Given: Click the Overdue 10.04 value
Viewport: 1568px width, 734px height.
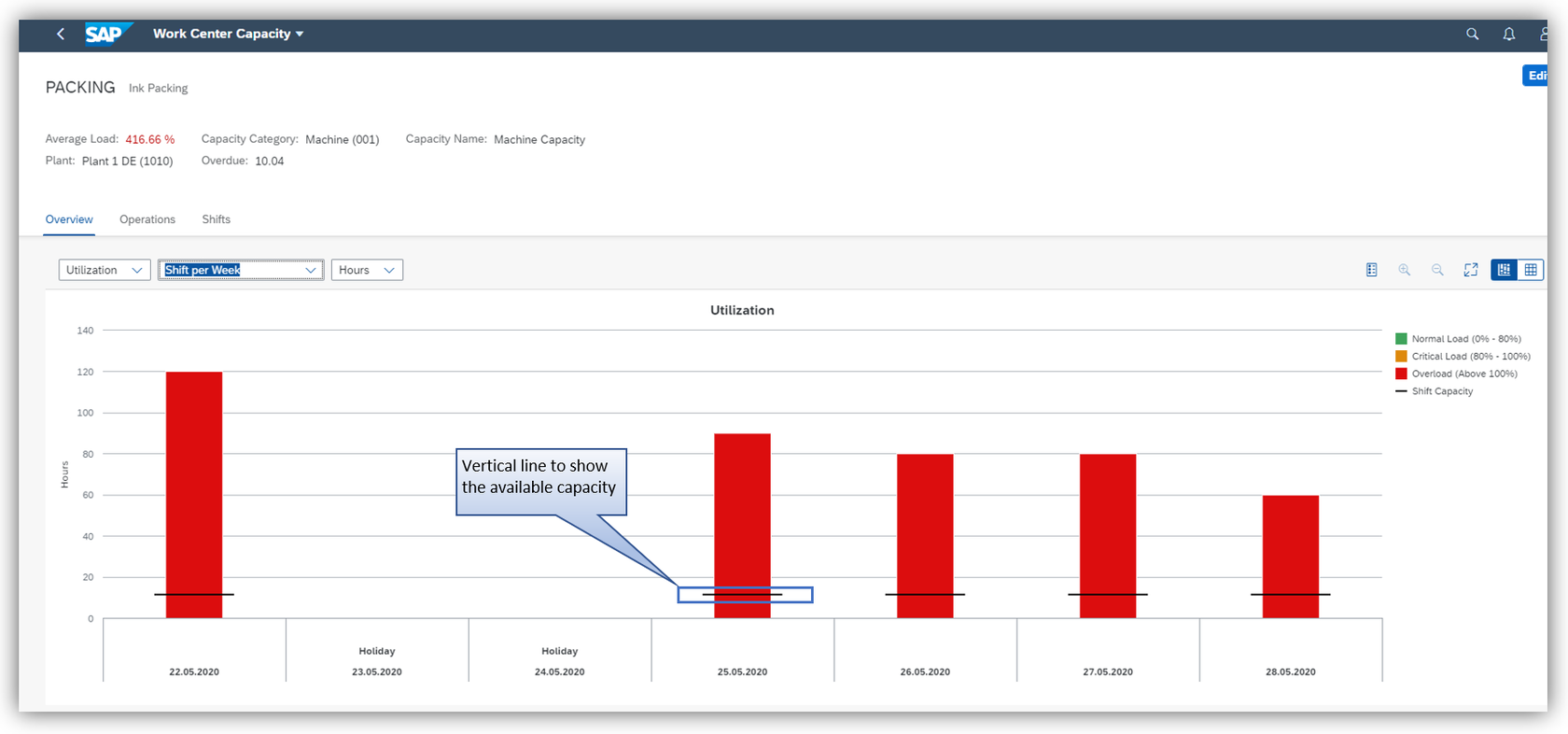Looking at the screenshot, I should pyautogui.click(x=270, y=162).
